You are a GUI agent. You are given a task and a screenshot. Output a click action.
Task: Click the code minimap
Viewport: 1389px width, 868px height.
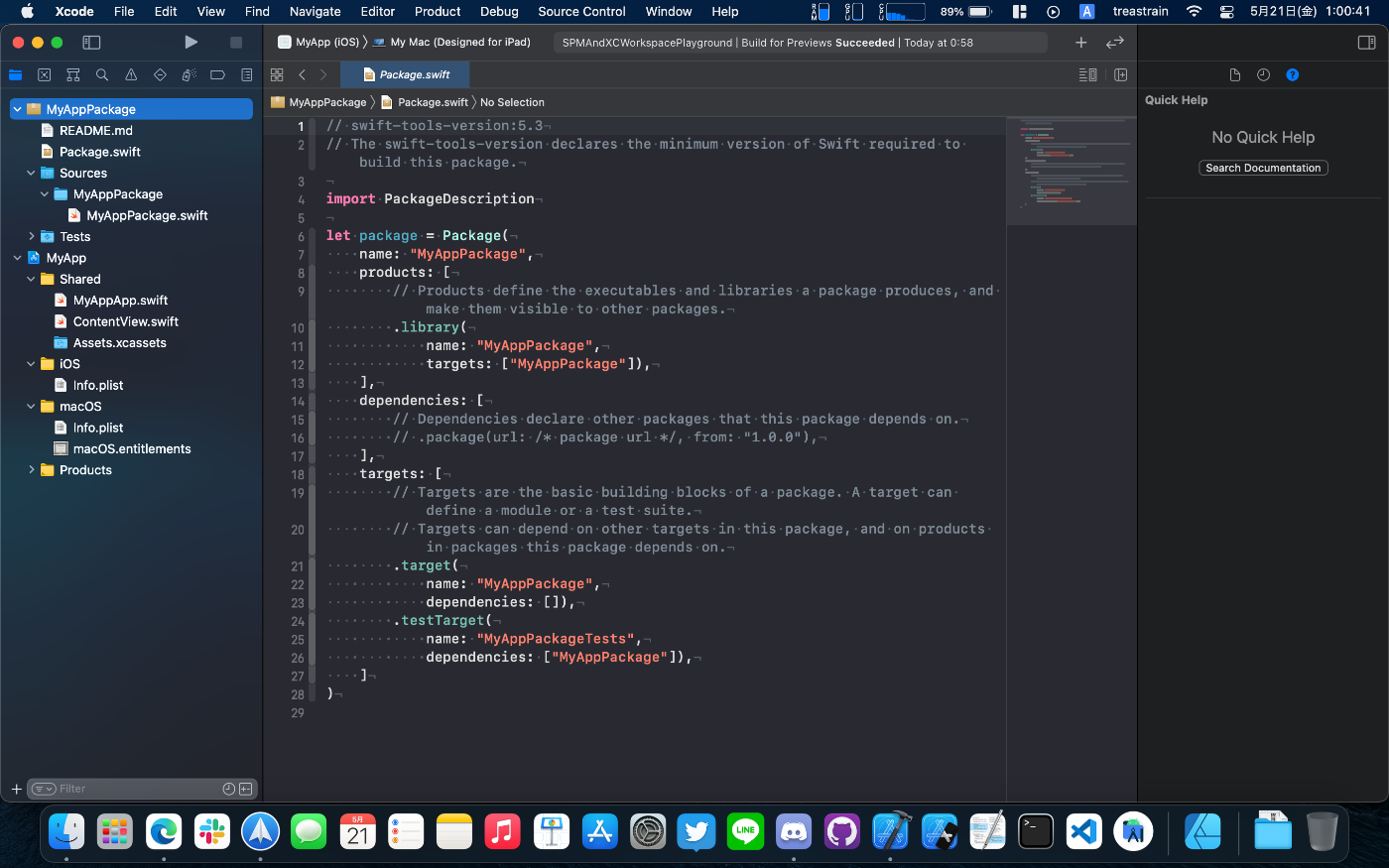pyautogui.click(x=1072, y=171)
